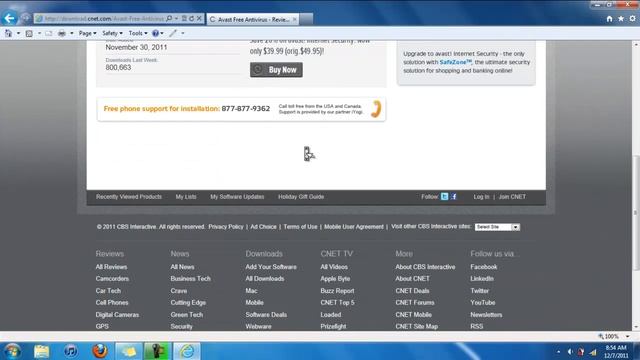Click the address bar URL field
Screen dimensions: 640x360
pos(103,18)
